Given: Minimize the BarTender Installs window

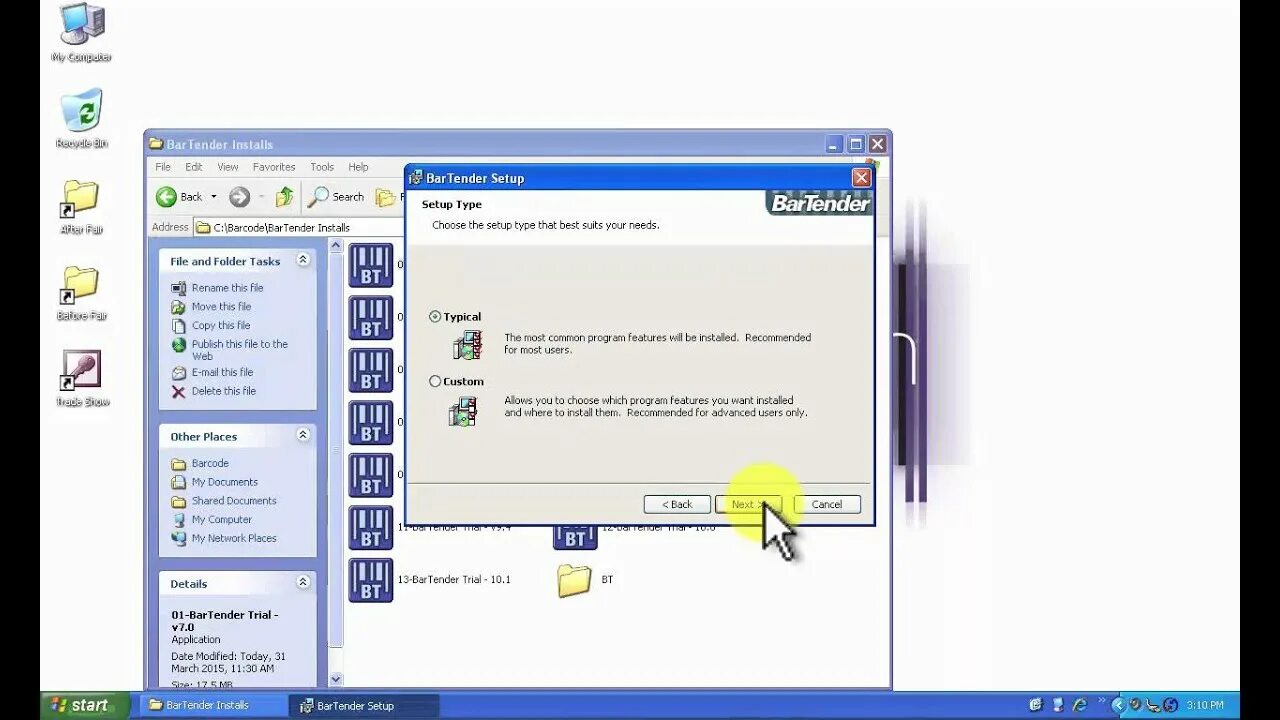Looking at the screenshot, I should [834, 144].
